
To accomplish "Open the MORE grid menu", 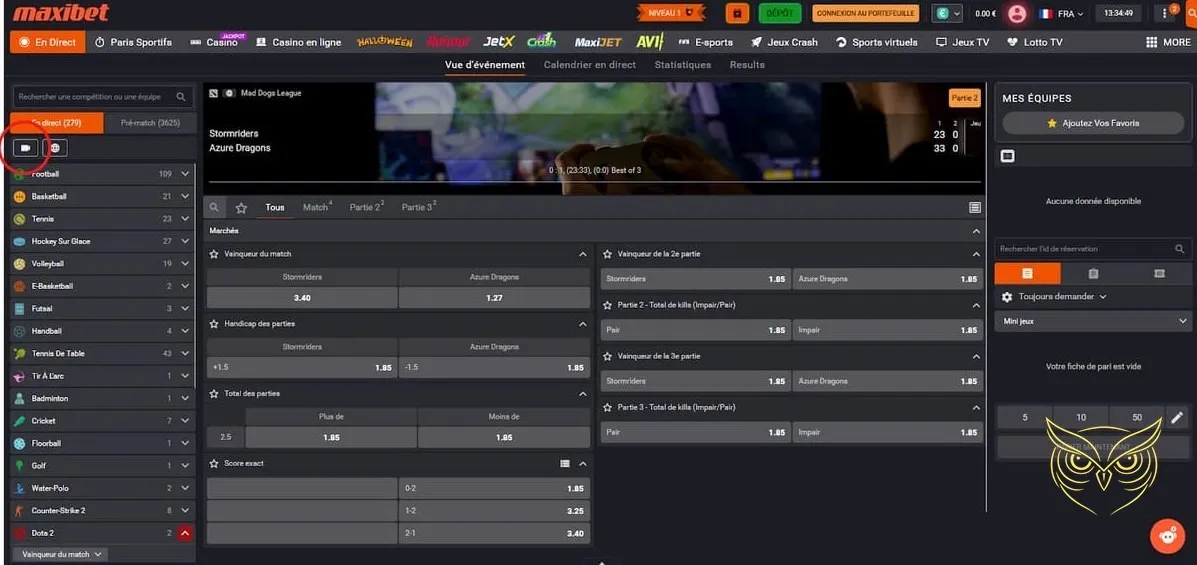I will tap(1168, 42).
